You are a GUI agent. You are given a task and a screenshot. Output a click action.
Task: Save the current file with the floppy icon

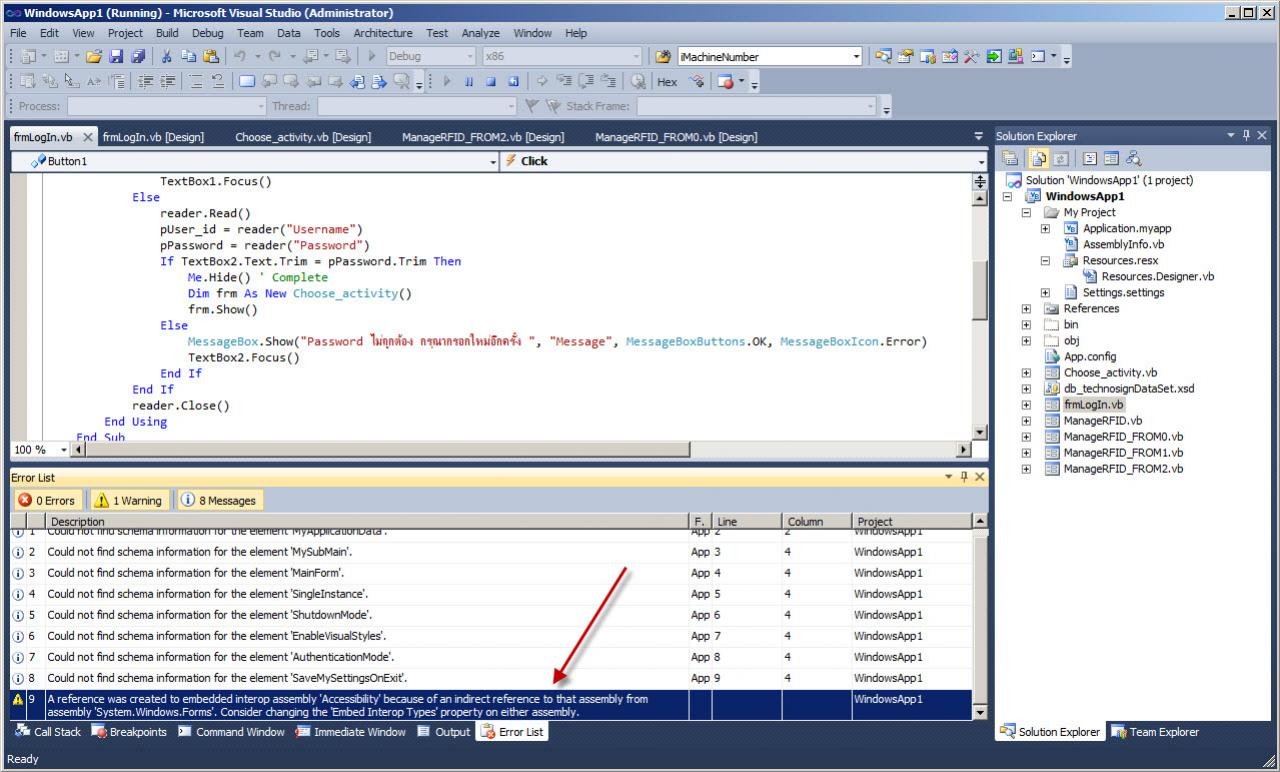tap(115, 57)
